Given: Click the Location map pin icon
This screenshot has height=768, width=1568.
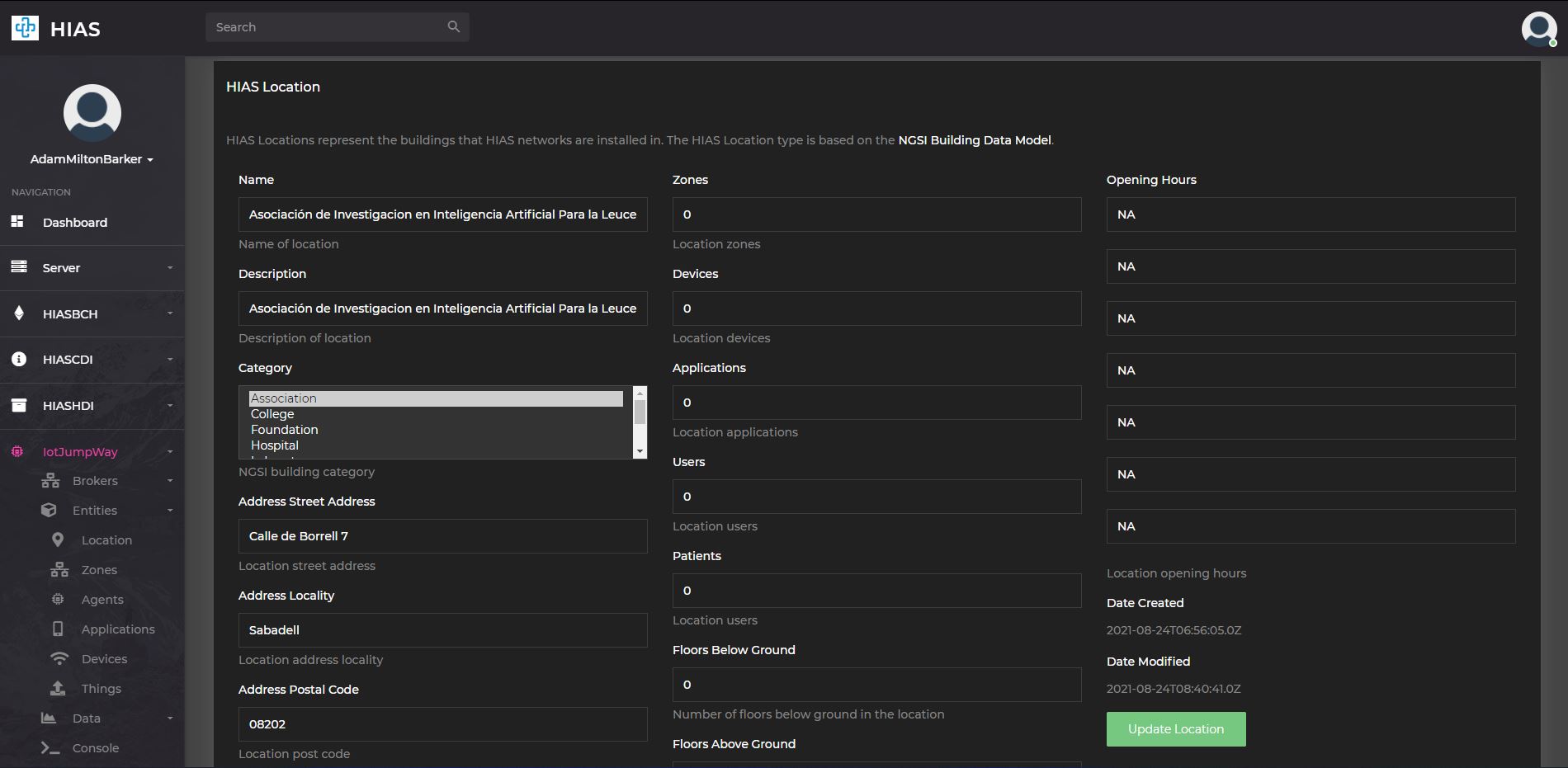Looking at the screenshot, I should (x=58, y=539).
